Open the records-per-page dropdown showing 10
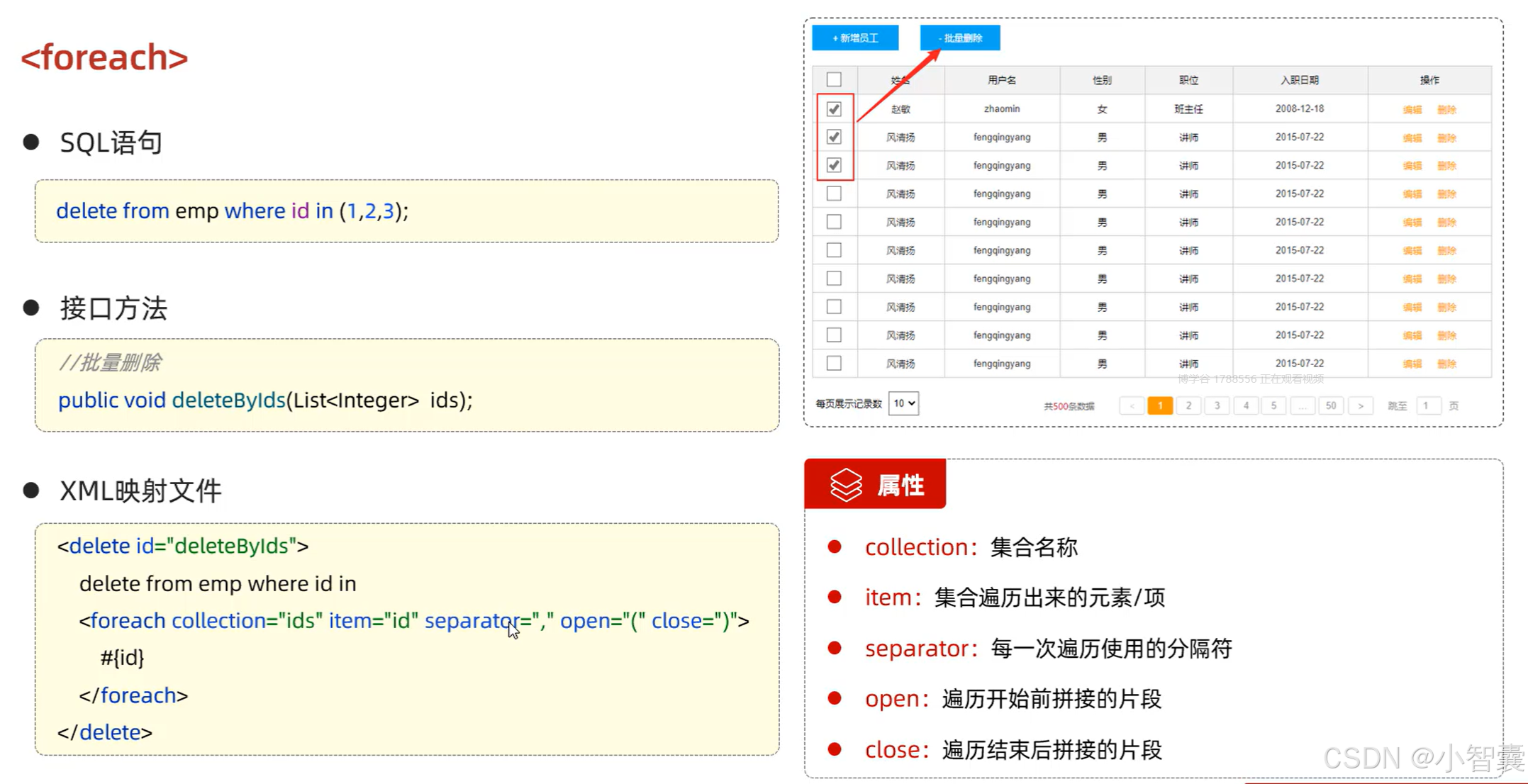 click(x=903, y=403)
